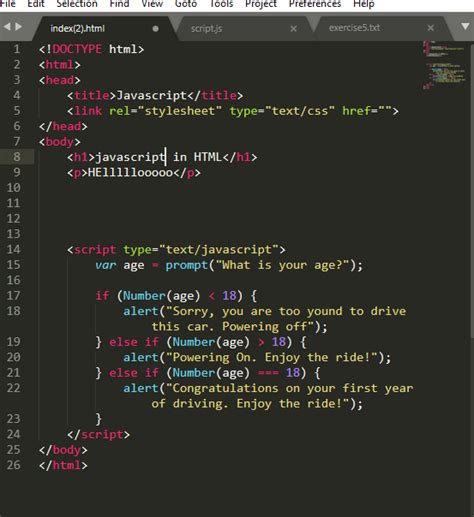Click the empty href value on line 5
The image size is (474, 517).
pos(384,110)
